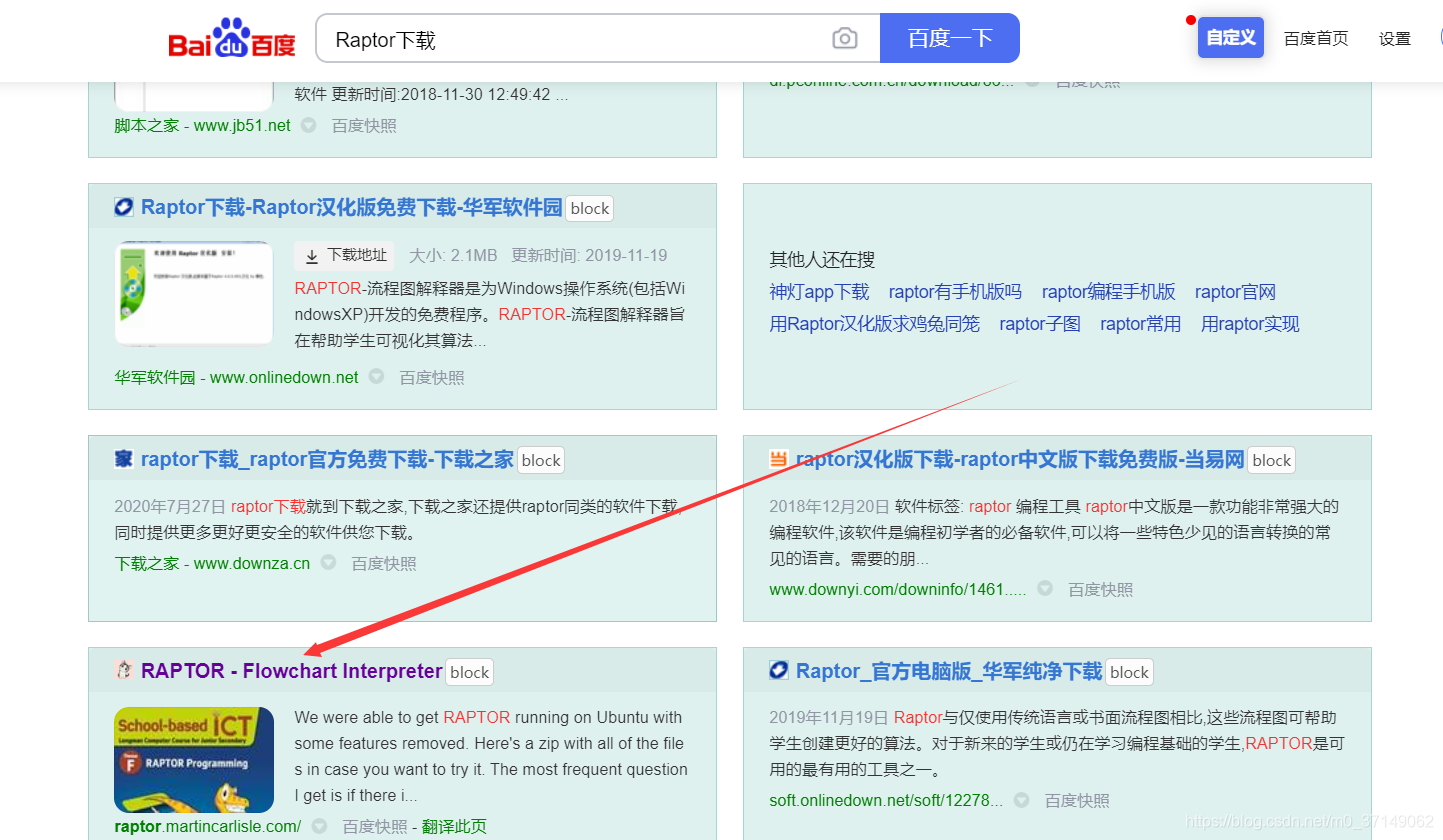Click related search 用Raptor汉化版求鸡兔同笼
The width and height of the screenshot is (1443, 840).
click(875, 324)
